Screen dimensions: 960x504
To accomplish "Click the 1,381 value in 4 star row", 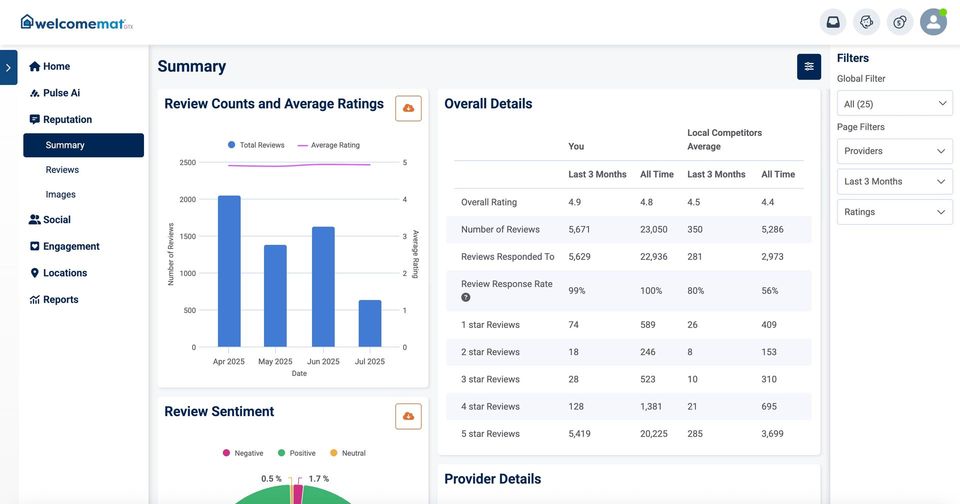I will pos(651,407).
